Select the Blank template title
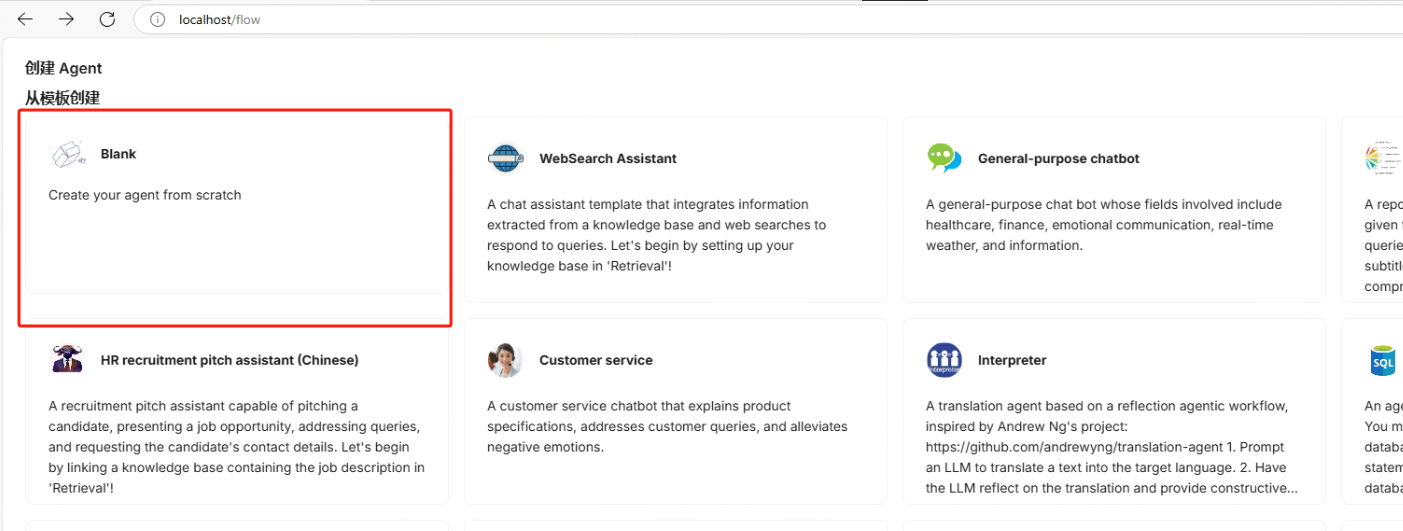The image size is (1403, 531). pyautogui.click(x=118, y=154)
